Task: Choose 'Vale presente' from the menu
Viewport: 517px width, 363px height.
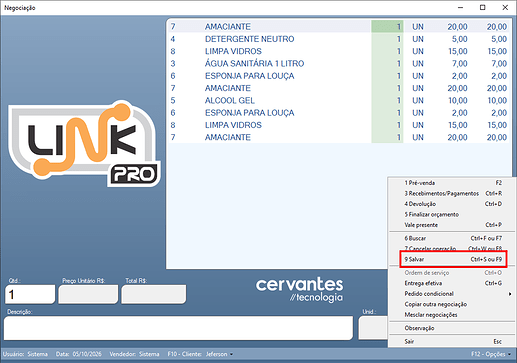Action: [x=453, y=225]
